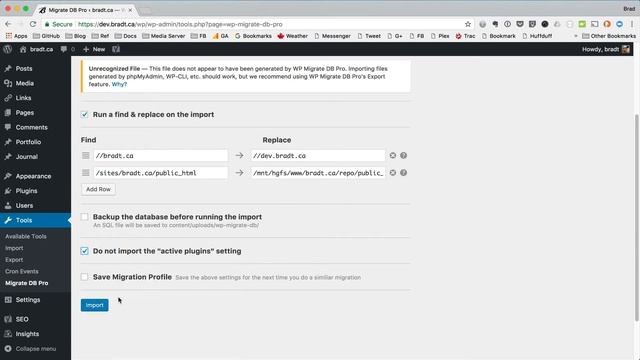This screenshot has height=360, width=640.
Task: Click Howdy, bradt user menu
Action: click(x=606, y=49)
